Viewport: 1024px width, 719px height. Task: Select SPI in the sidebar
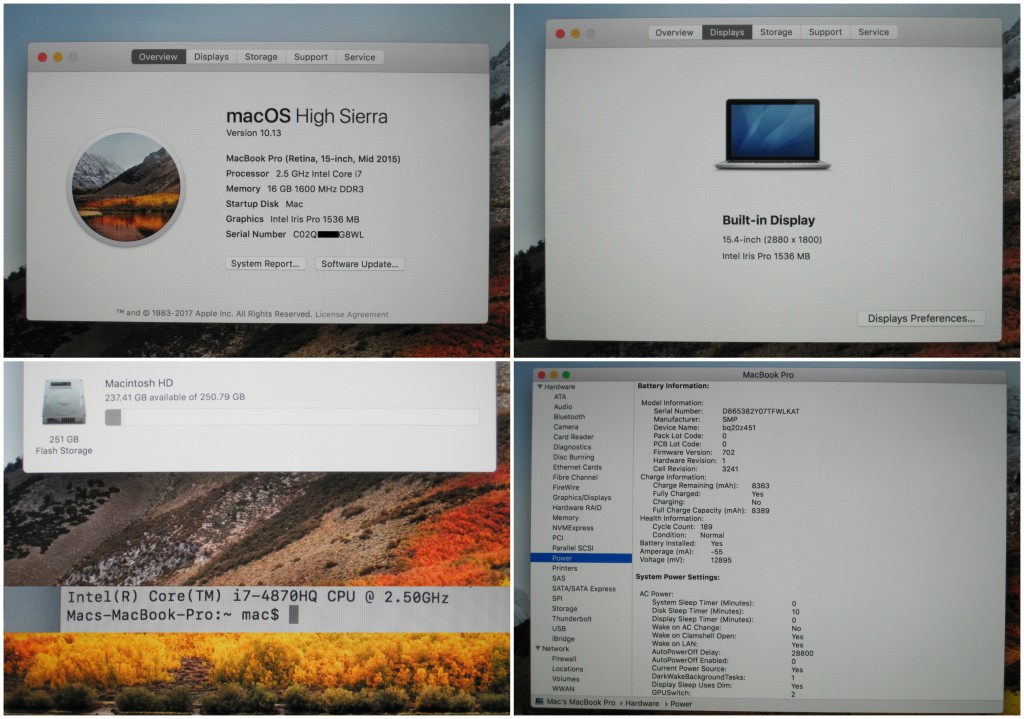click(x=557, y=598)
